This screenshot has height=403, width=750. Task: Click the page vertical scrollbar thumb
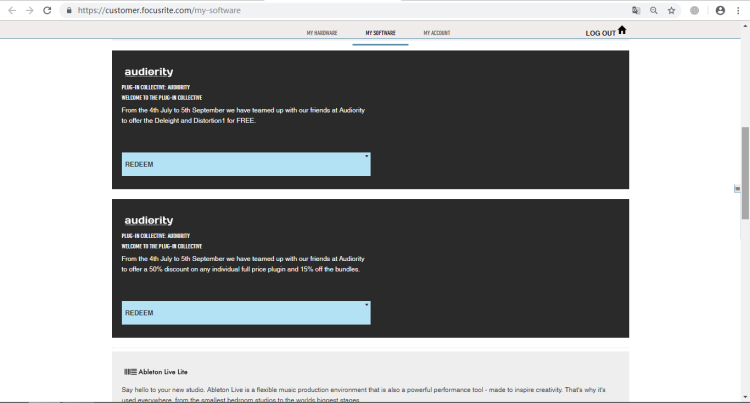(745, 172)
